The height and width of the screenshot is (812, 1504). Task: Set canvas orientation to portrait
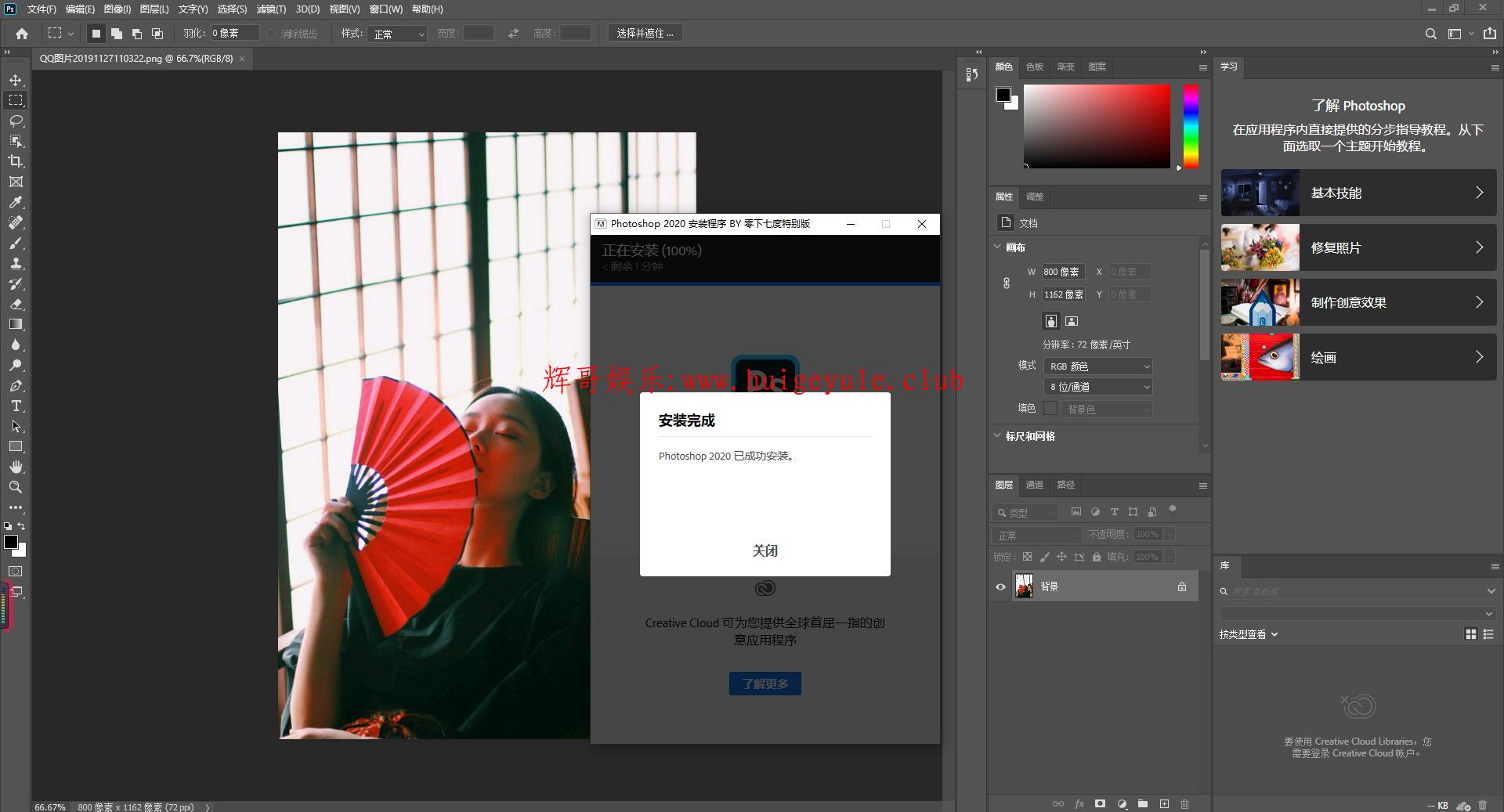(x=1051, y=321)
